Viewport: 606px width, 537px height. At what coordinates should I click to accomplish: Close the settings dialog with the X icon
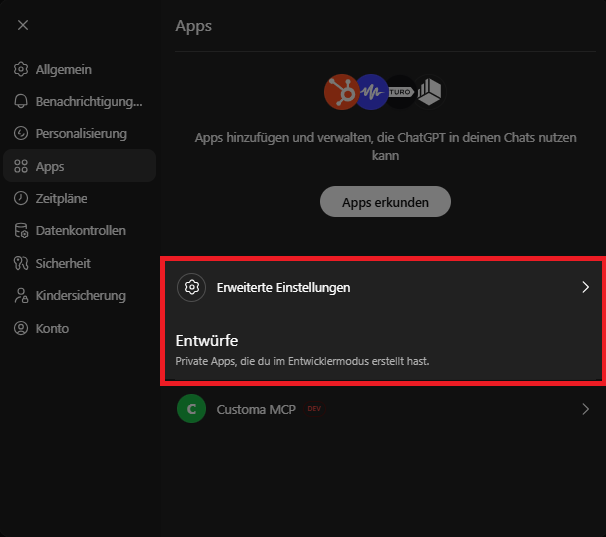pos(23,25)
